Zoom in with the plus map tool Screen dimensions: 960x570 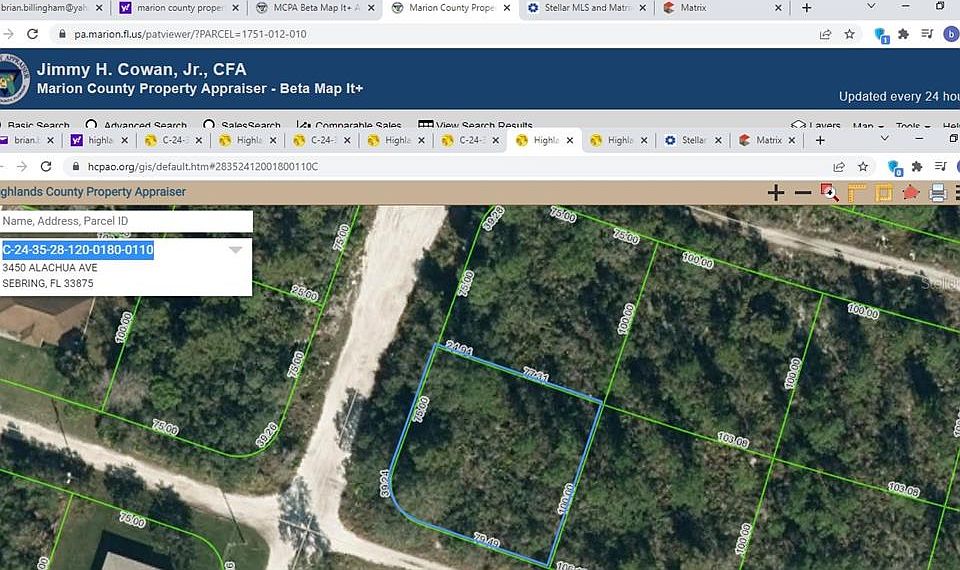776,193
